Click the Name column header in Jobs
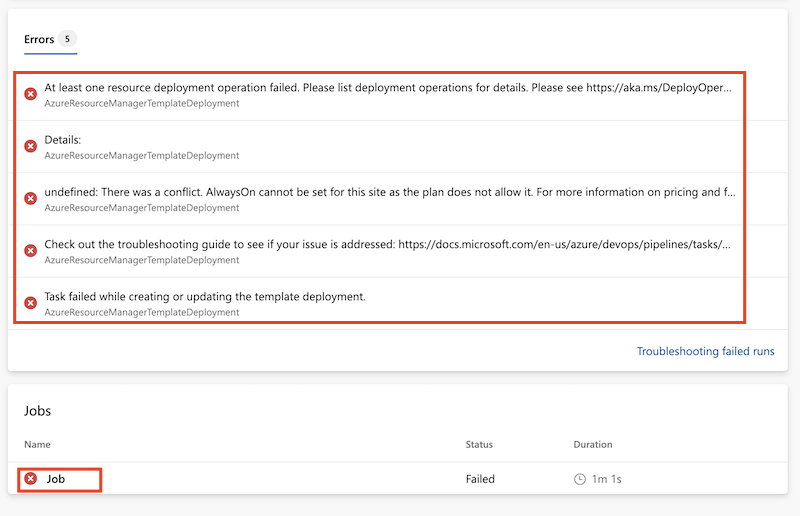Screen dimensions: 800x516 pyautogui.click(x=37, y=445)
